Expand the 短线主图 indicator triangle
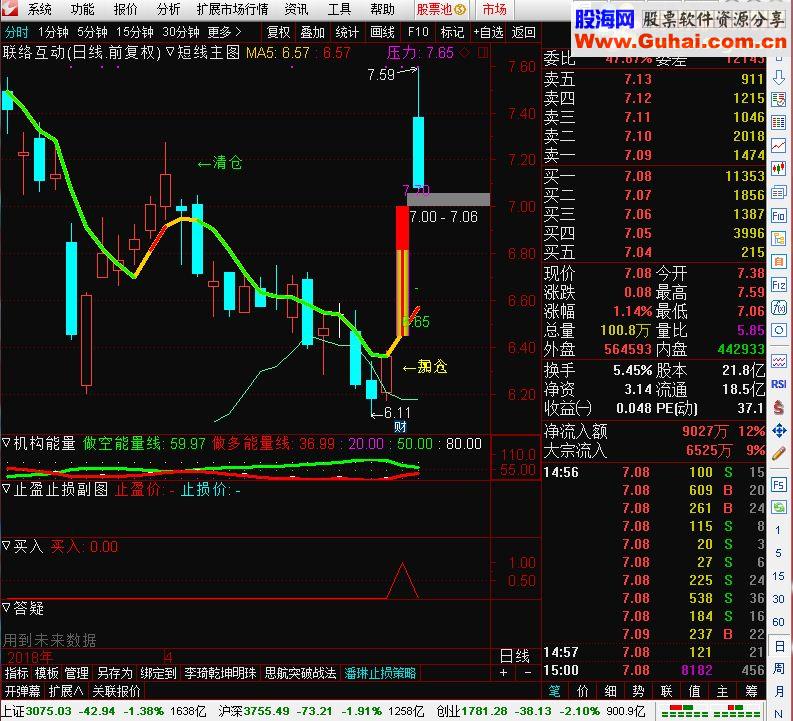The height and width of the screenshot is (721, 793). [x=170, y=51]
